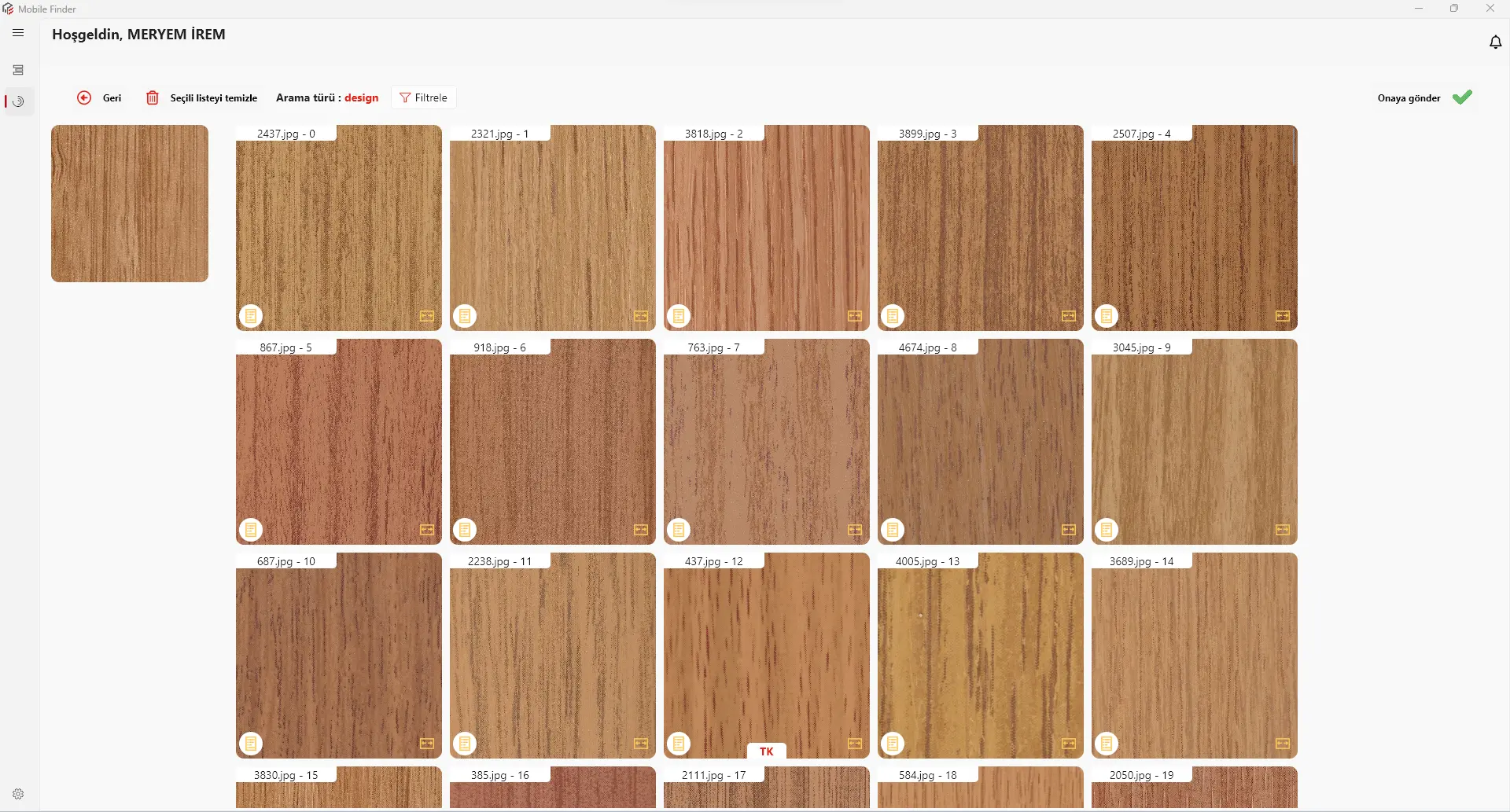Click the 2050.jpg - 19 label

[x=1142, y=775]
